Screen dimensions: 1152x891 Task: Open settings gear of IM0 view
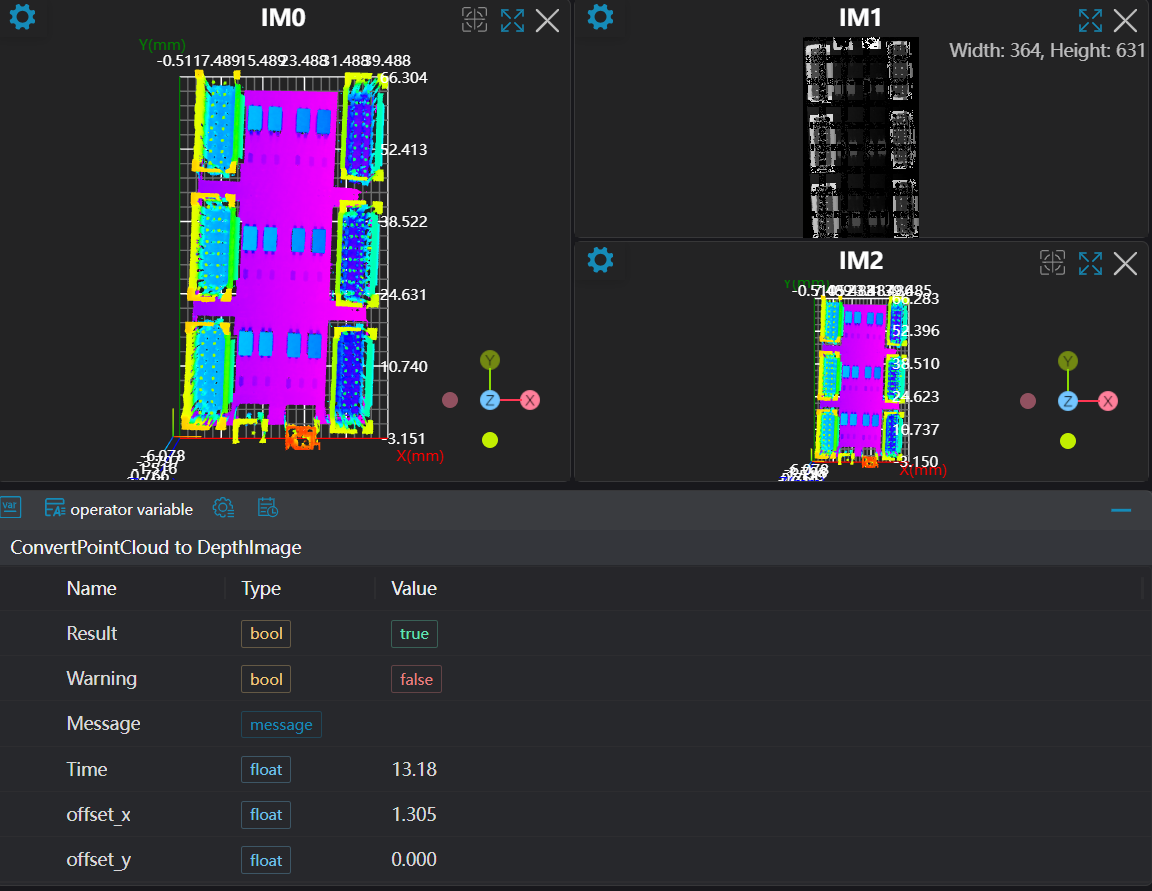pos(22,18)
